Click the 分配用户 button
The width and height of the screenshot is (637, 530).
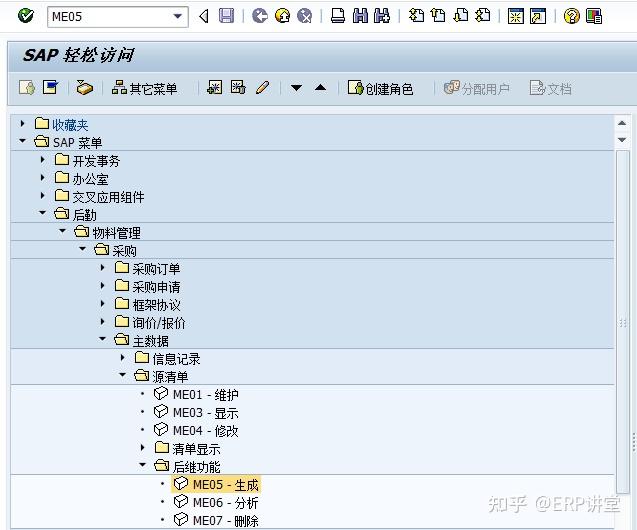tap(477, 88)
